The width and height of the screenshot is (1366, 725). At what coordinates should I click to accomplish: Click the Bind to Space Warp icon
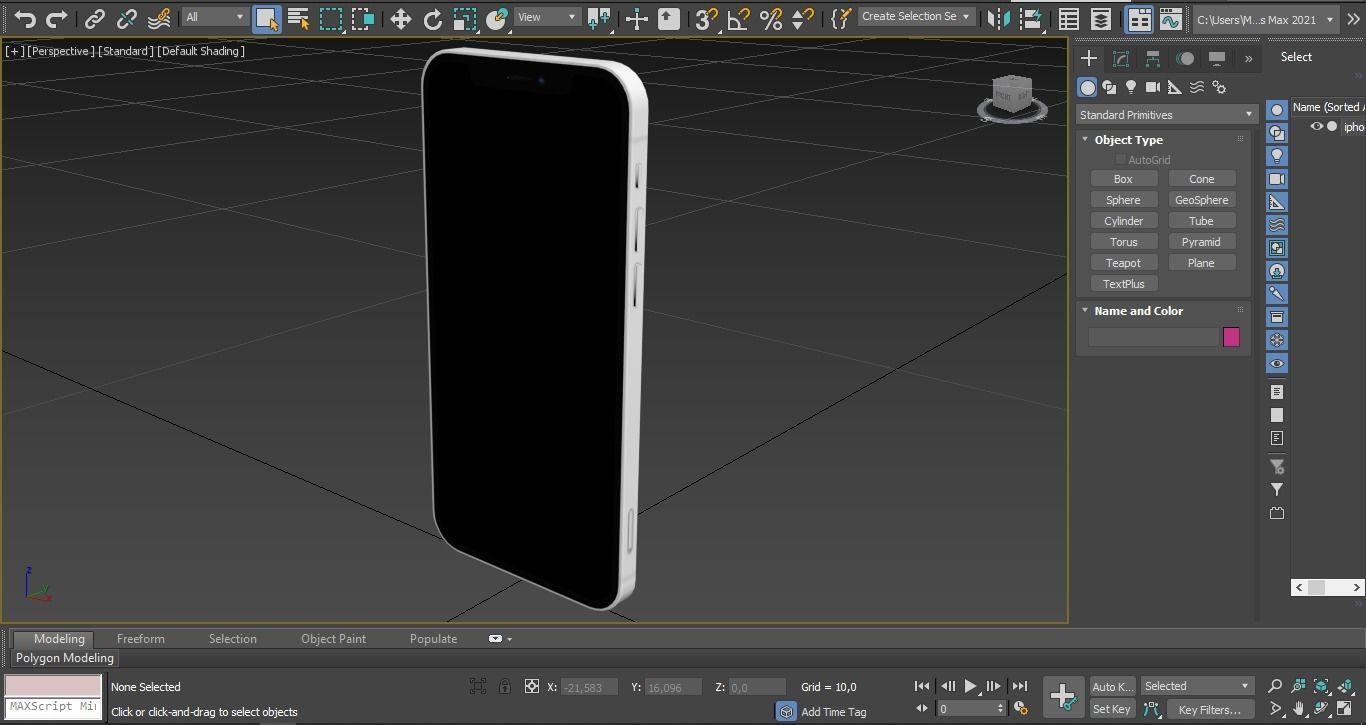(158, 18)
